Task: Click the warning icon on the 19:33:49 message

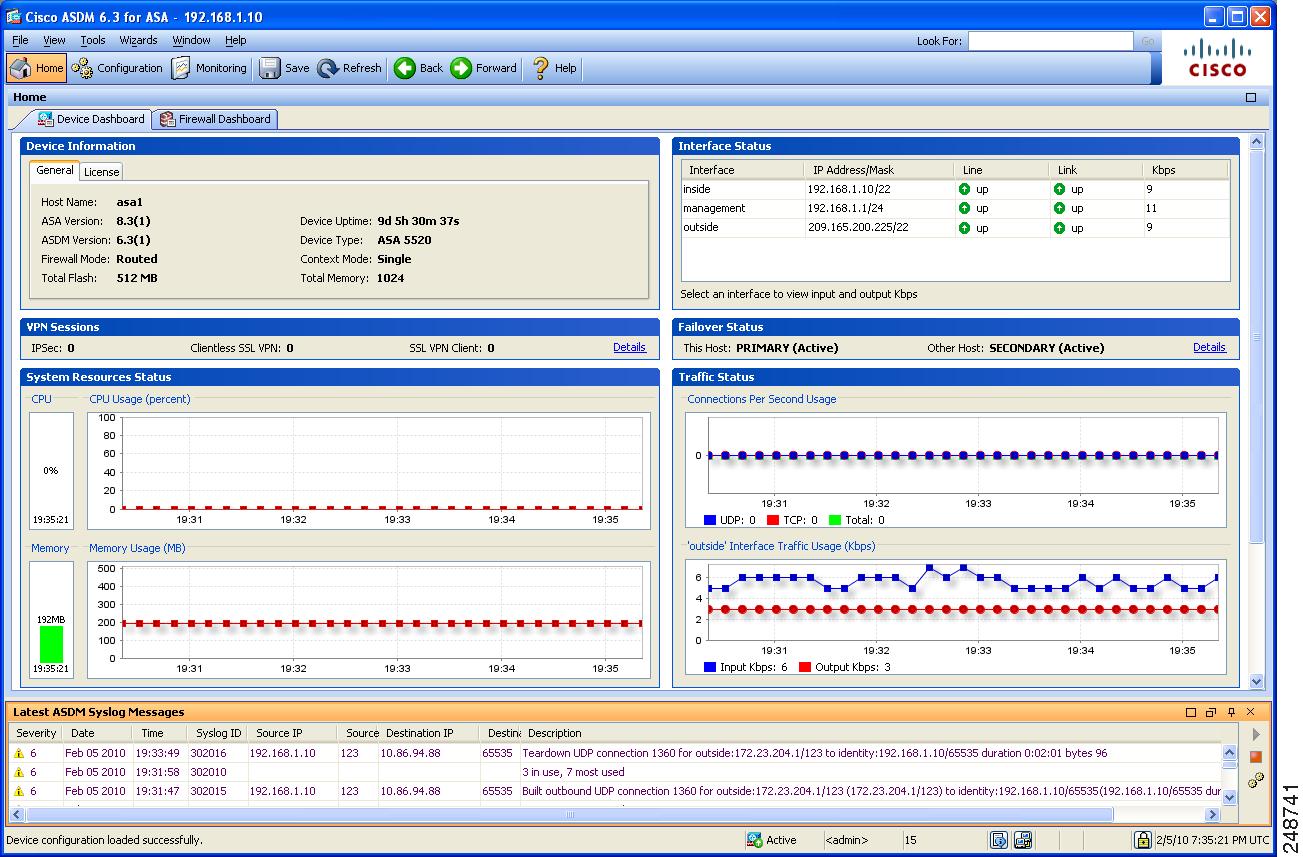Action: [x=19, y=754]
